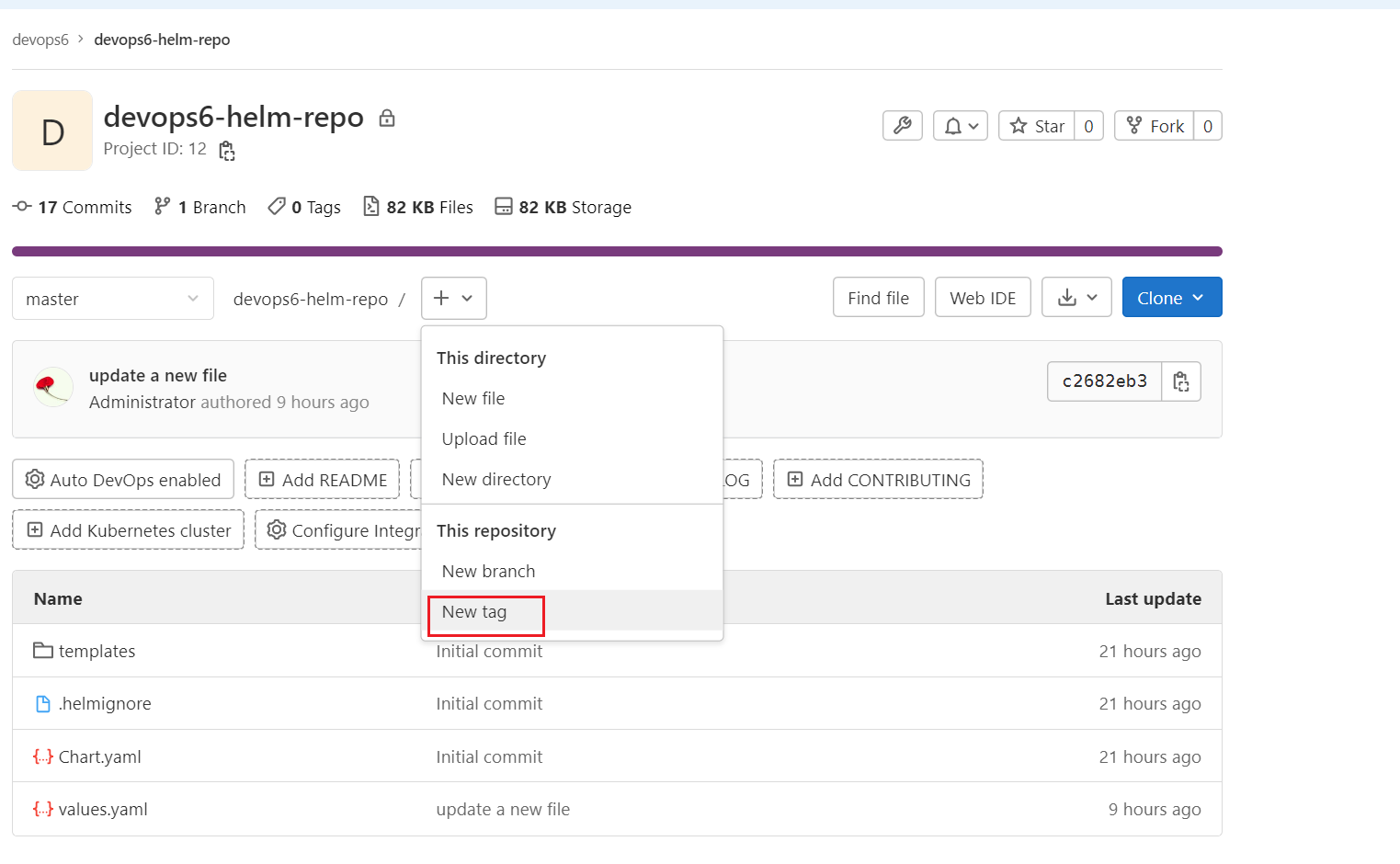View the 17 Commits history
The height and width of the screenshot is (864, 1400).
73,207
